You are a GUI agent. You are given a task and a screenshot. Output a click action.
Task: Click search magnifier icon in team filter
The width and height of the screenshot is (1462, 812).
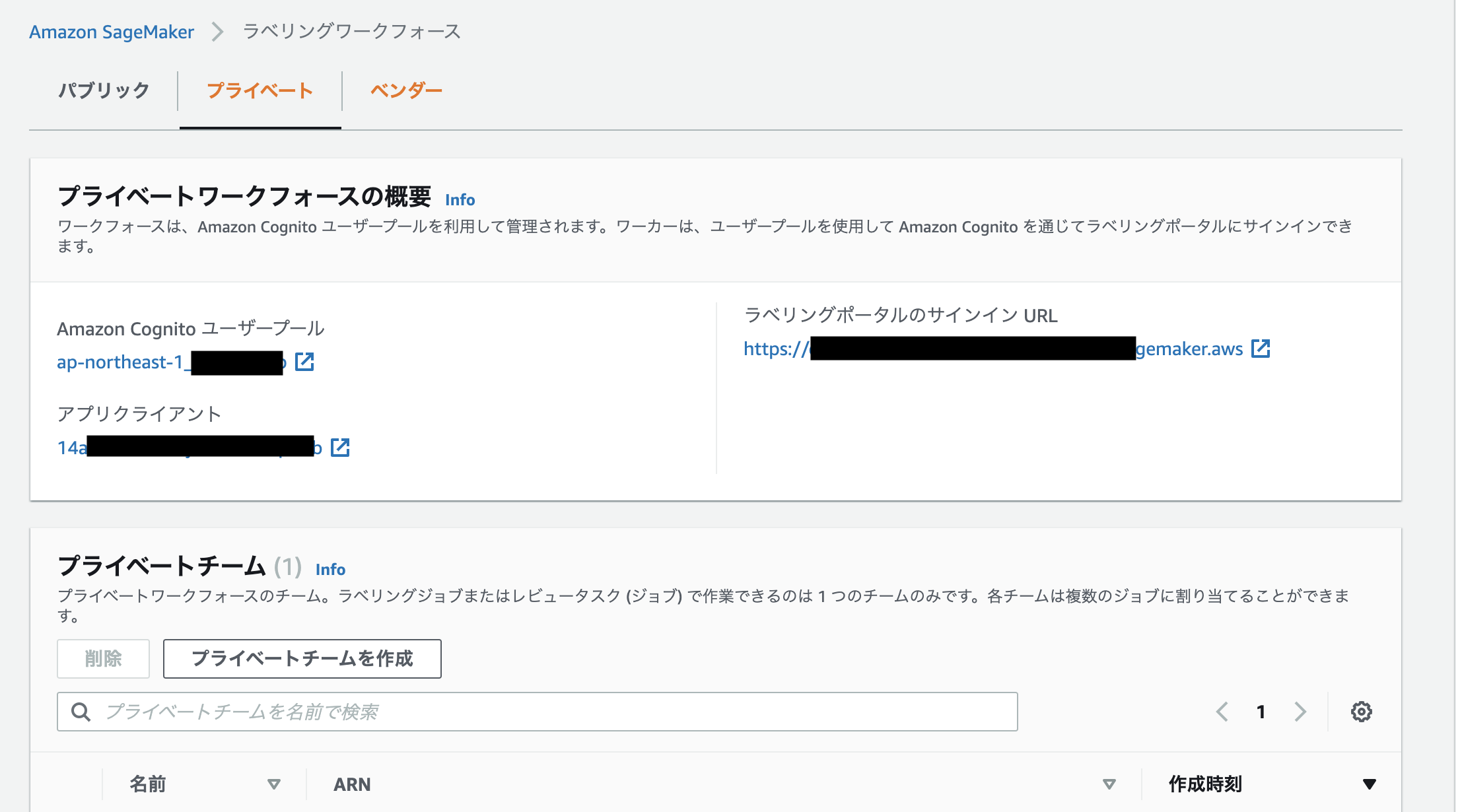(x=81, y=712)
